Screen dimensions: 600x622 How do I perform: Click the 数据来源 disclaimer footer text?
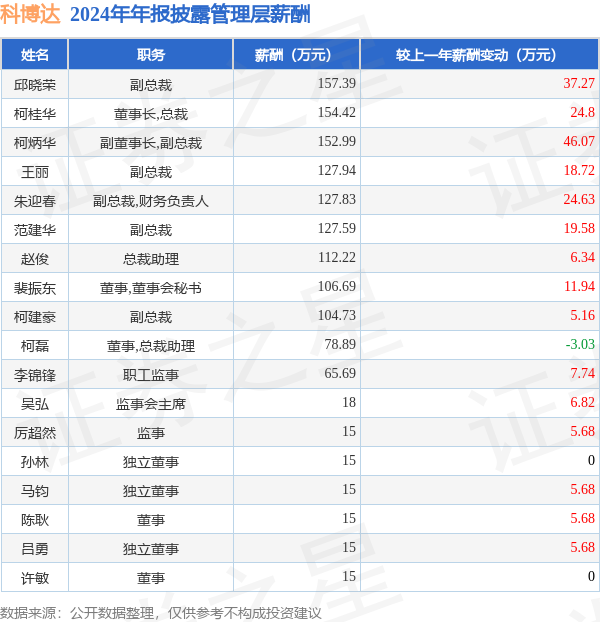point(161,613)
